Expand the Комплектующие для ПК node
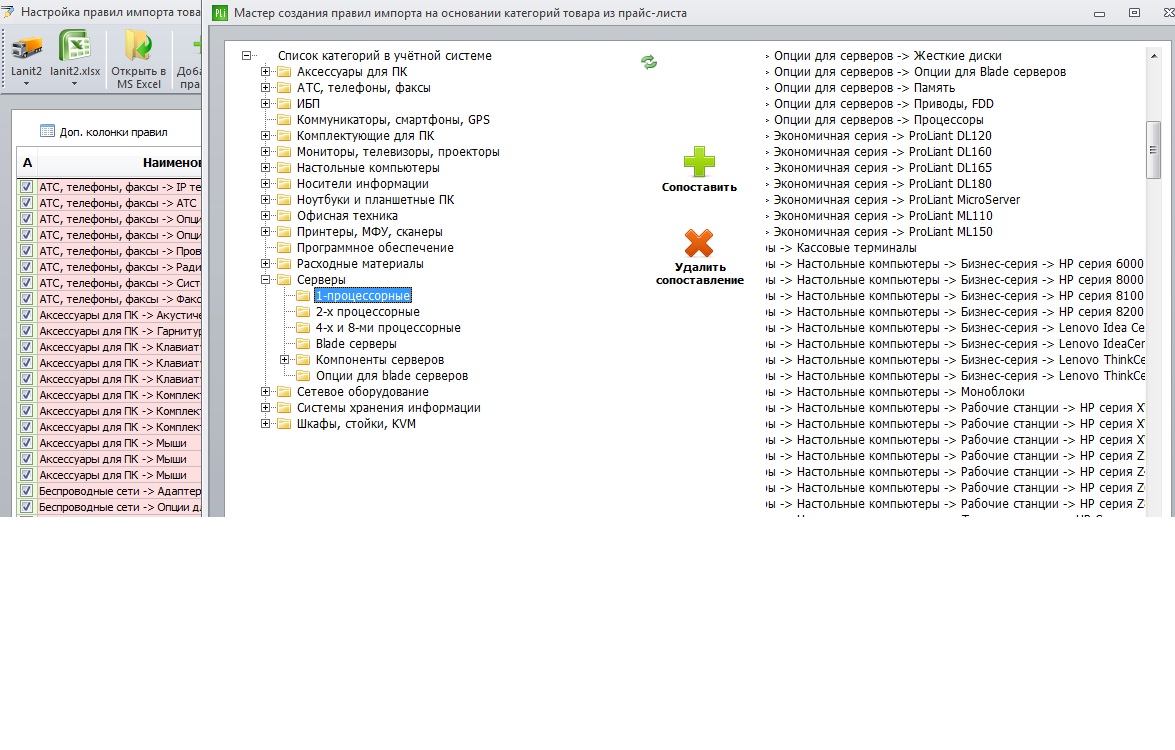This screenshot has width=1175, height=750. pyautogui.click(x=265, y=136)
